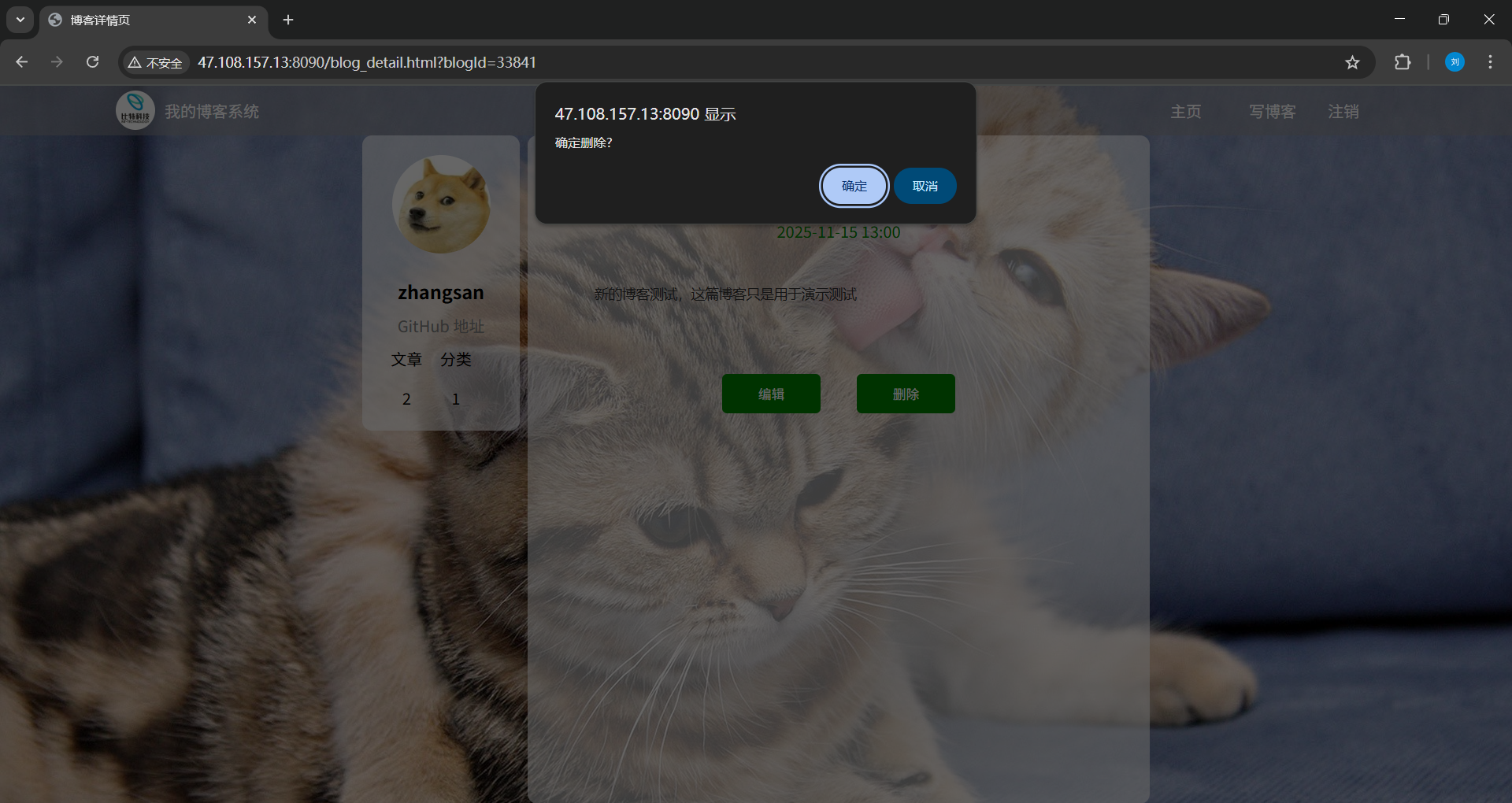Open the browser three-dot menu
The height and width of the screenshot is (803, 1512).
pyautogui.click(x=1490, y=62)
